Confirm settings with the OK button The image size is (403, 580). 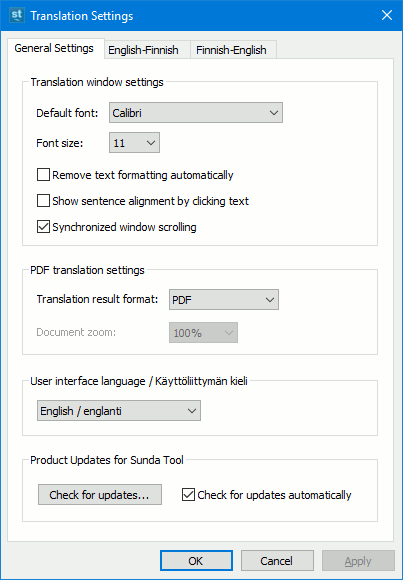click(x=196, y=561)
